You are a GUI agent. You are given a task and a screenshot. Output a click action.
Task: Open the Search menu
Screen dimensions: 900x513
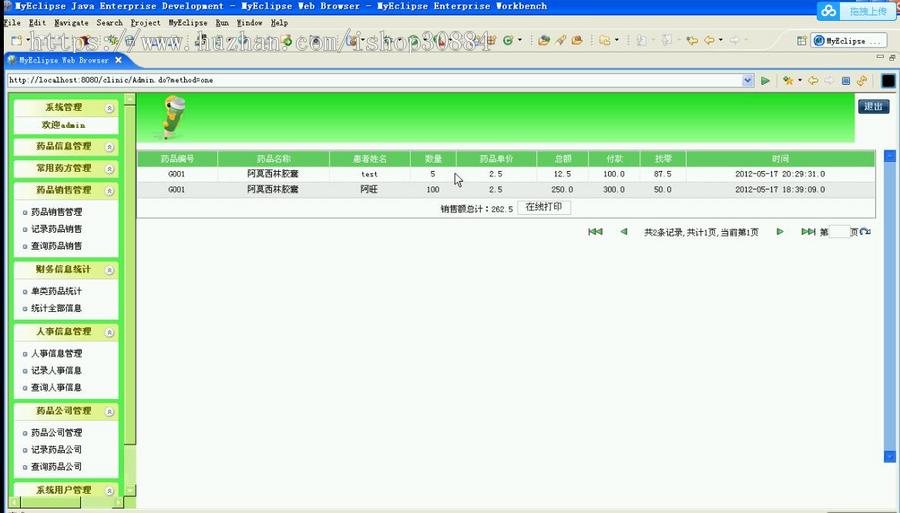click(x=109, y=23)
